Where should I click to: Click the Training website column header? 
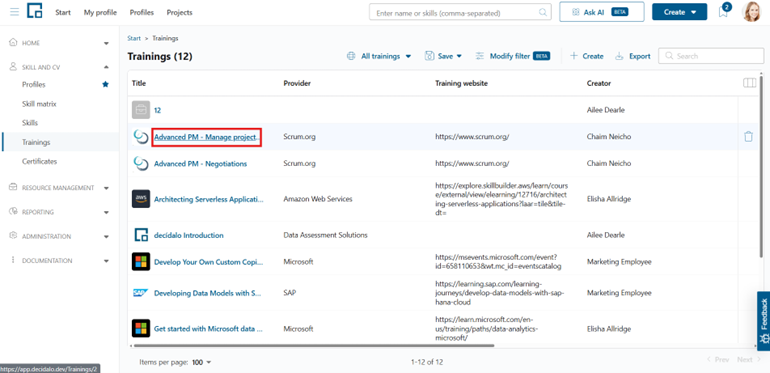pos(461,83)
